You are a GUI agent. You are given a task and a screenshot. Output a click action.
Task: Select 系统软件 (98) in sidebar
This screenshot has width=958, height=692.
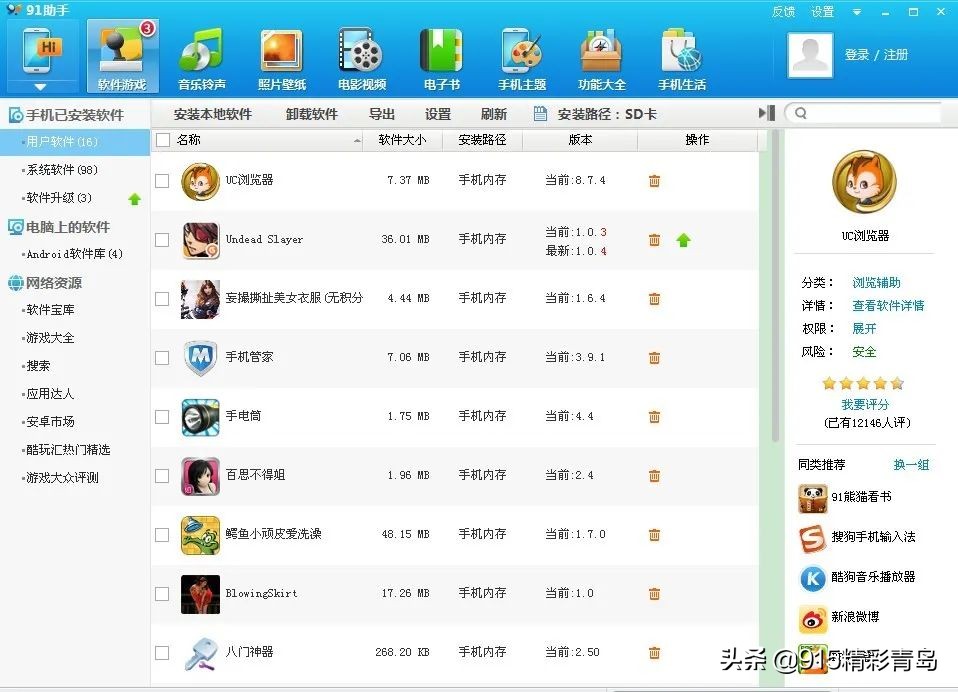[x=62, y=170]
